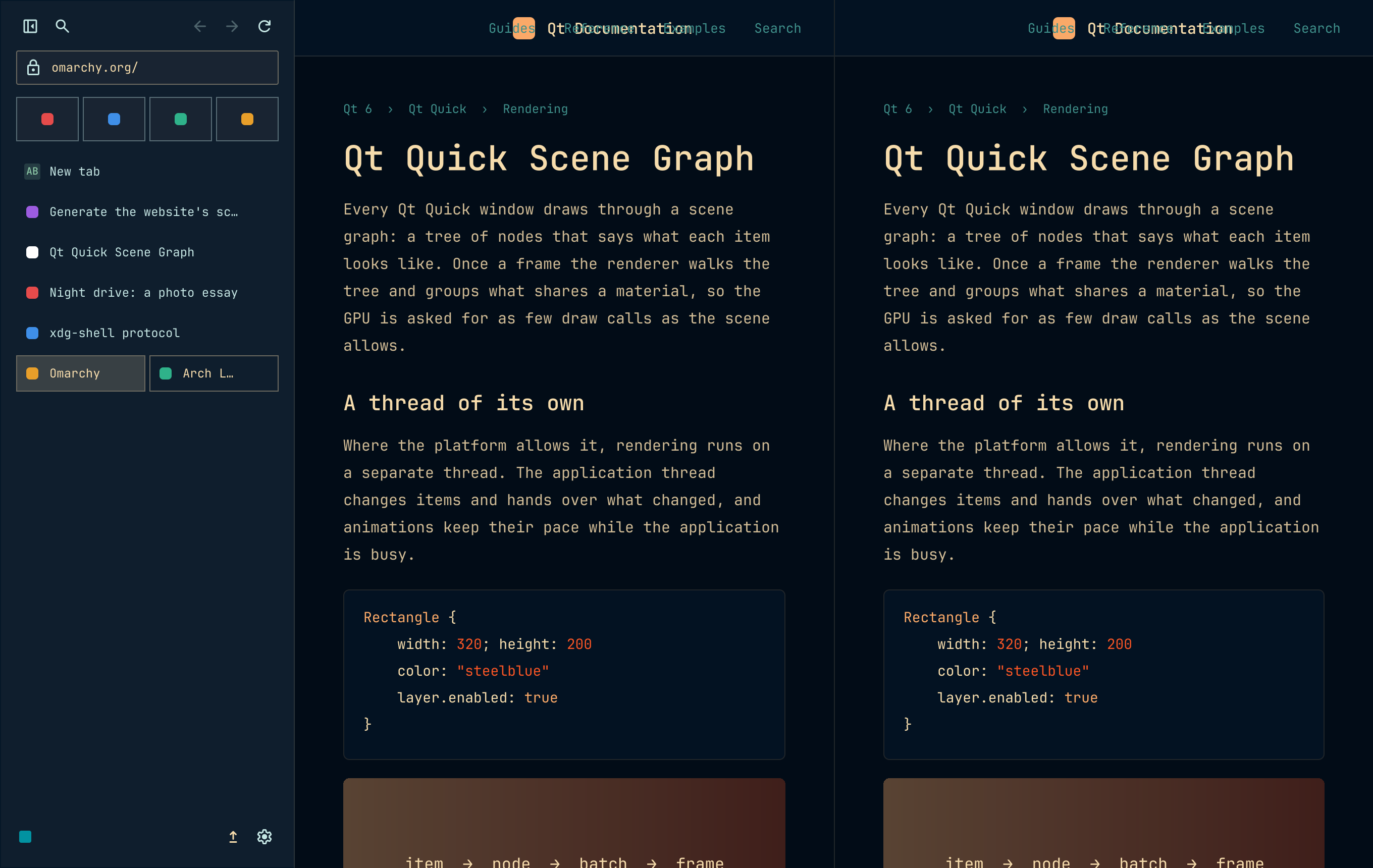This screenshot has width=1373, height=868.
Task: Open the Qt Quick breadcrumb in the left pane
Action: click(x=437, y=109)
